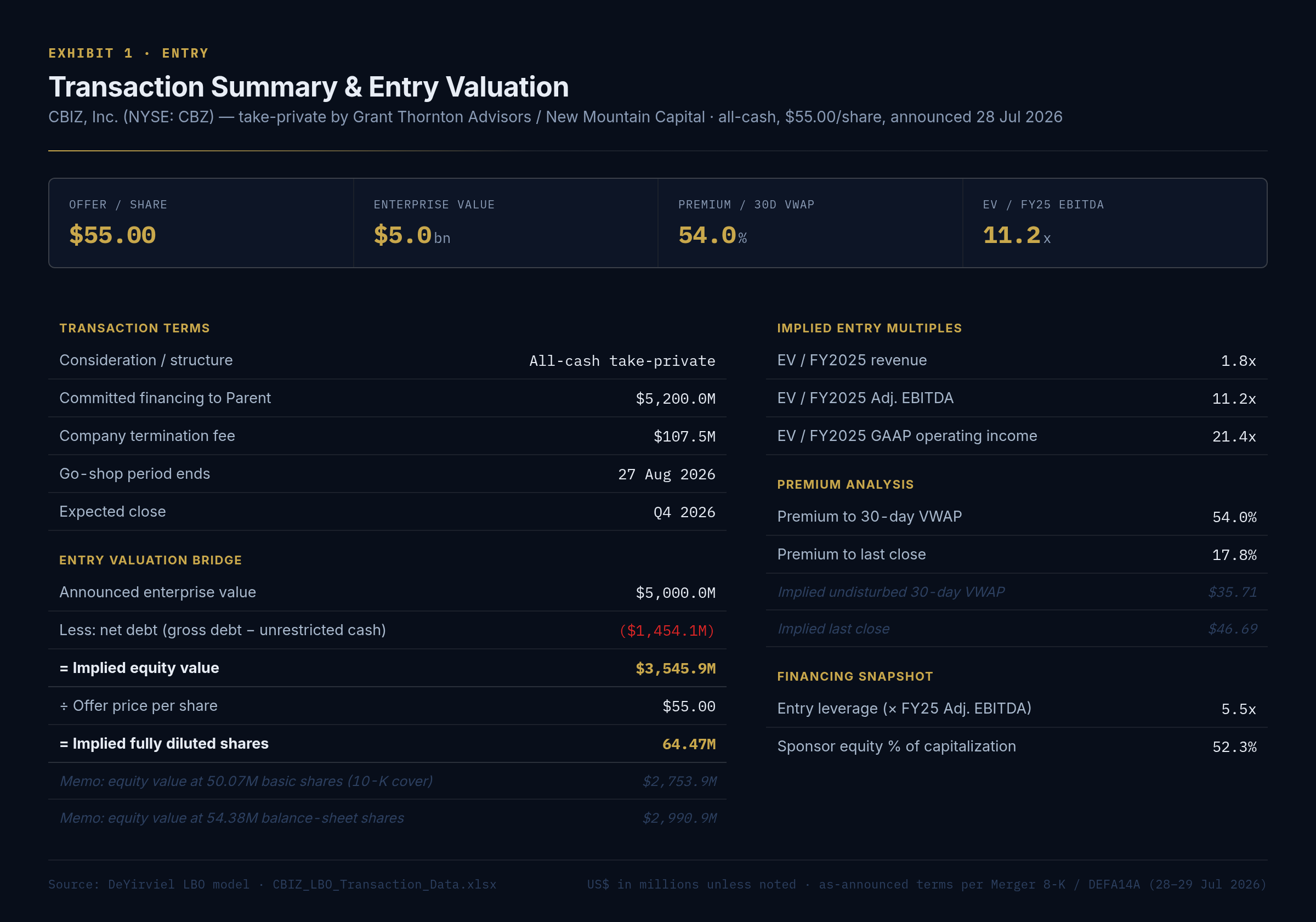Select the 'EXHIBIT 1 · ENTRY' label
This screenshot has width=1316, height=922.
128,53
